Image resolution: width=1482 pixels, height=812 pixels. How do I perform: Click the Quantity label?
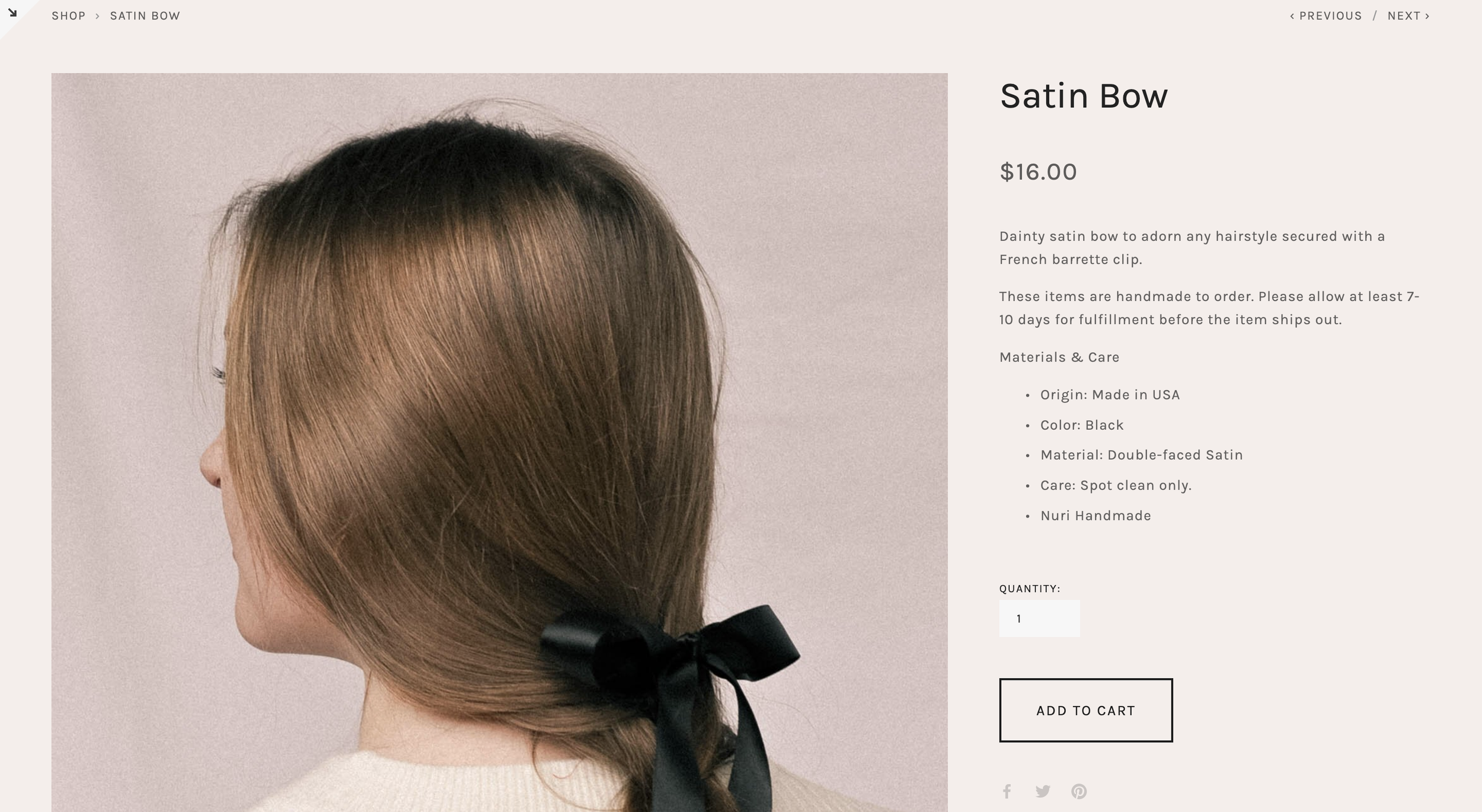click(x=1030, y=589)
